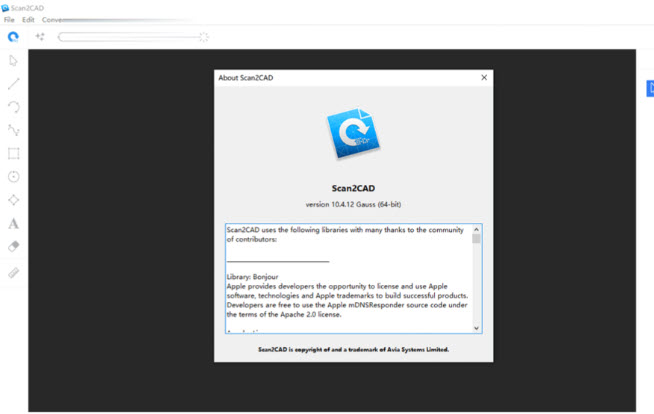
Task: Open the File menu
Action: pyautogui.click(x=9, y=20)
